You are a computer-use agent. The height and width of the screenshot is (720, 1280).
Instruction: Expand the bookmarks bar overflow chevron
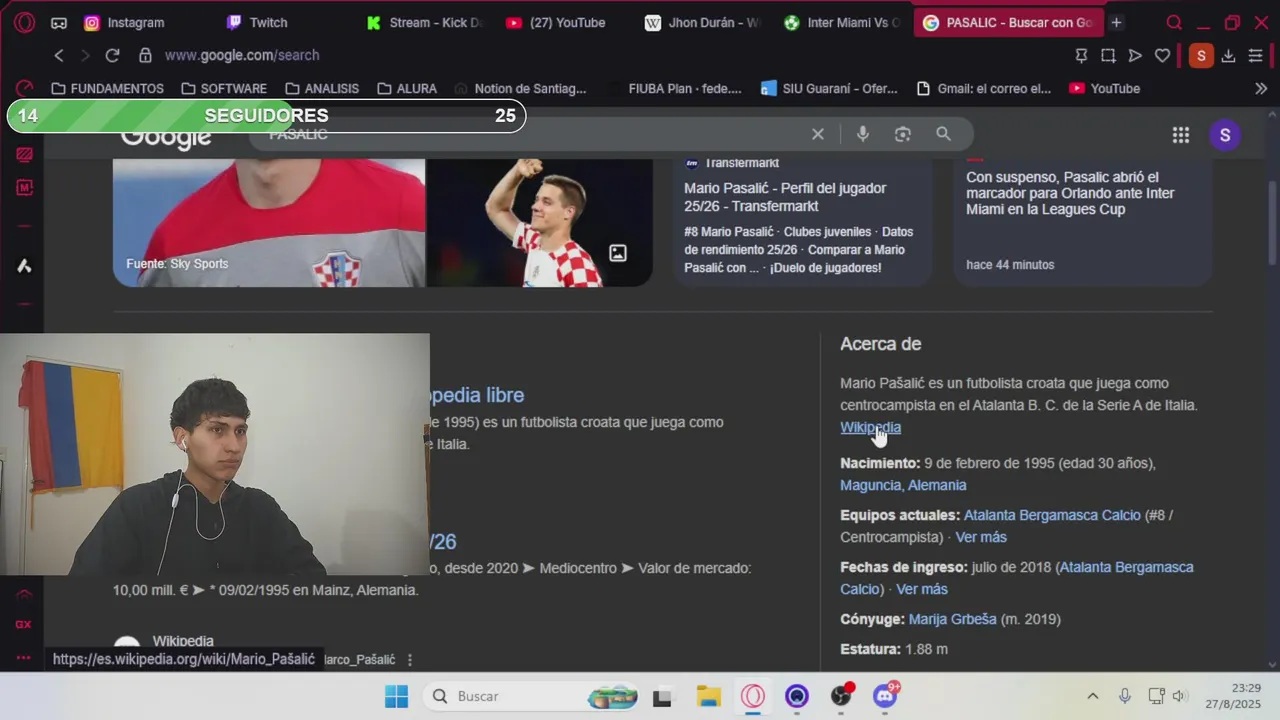click(x=1261, y=88)
